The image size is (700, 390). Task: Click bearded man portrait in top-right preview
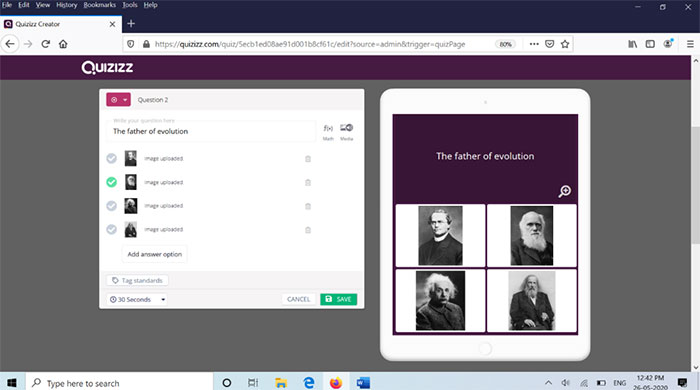click(532, 236)
